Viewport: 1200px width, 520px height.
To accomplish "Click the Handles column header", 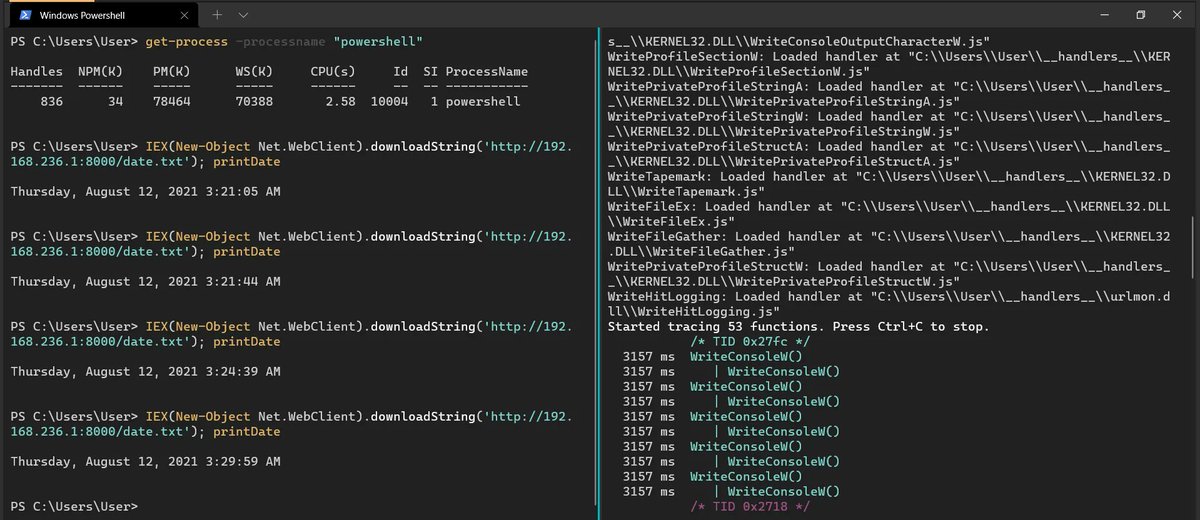I will pyautogui.click(x=37, y=72).
